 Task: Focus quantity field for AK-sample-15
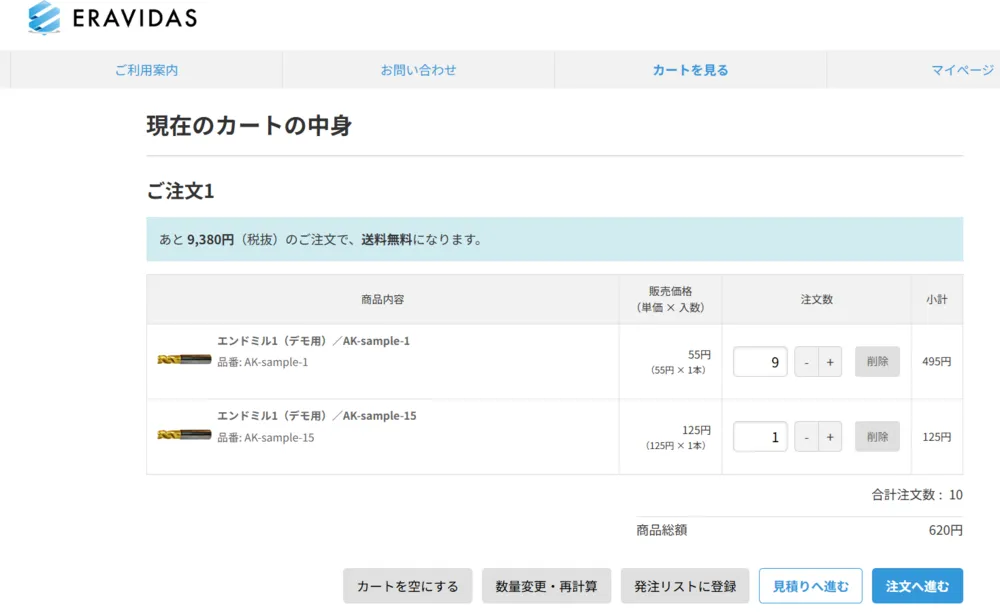760,437
